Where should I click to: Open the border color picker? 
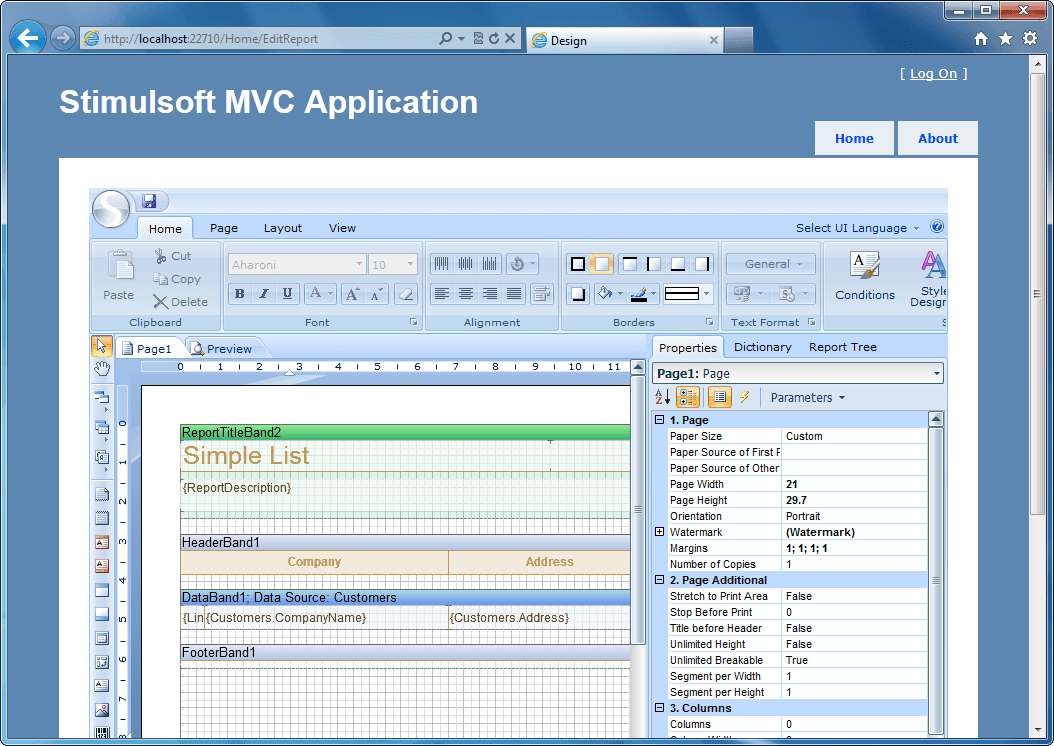point(643,294)
